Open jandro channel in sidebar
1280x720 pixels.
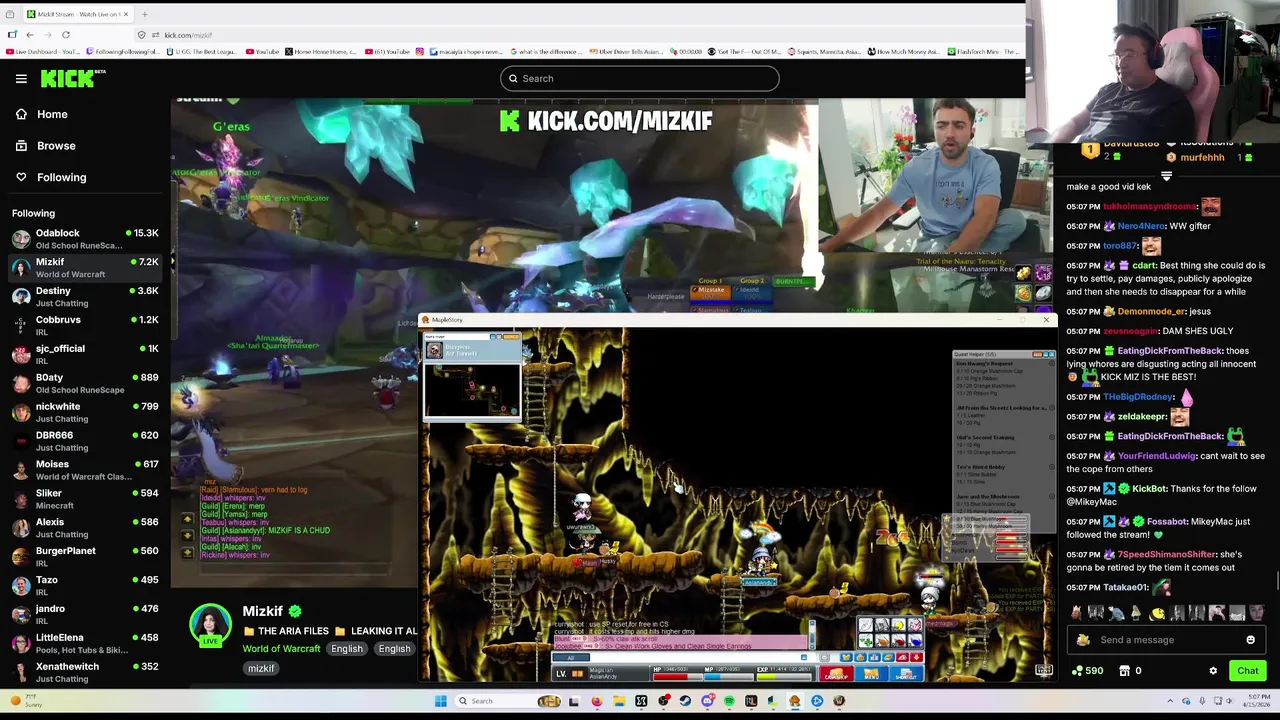pyautogui.click(x=85, y=614)
